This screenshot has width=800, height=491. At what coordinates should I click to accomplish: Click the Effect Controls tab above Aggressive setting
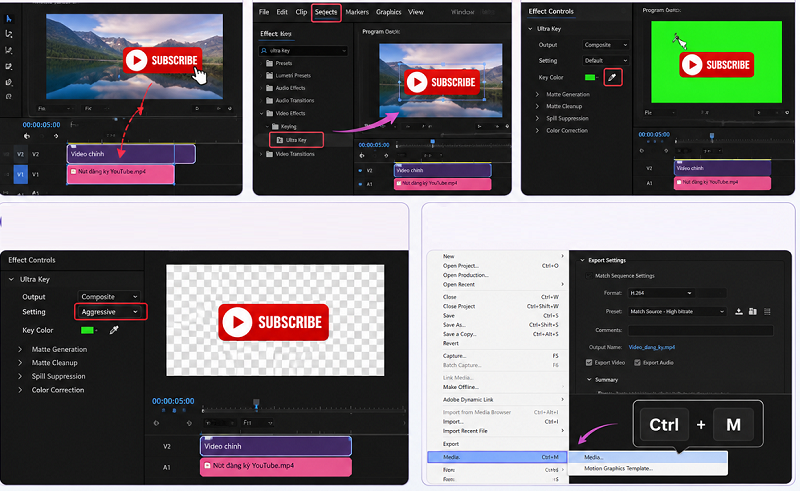32,260
